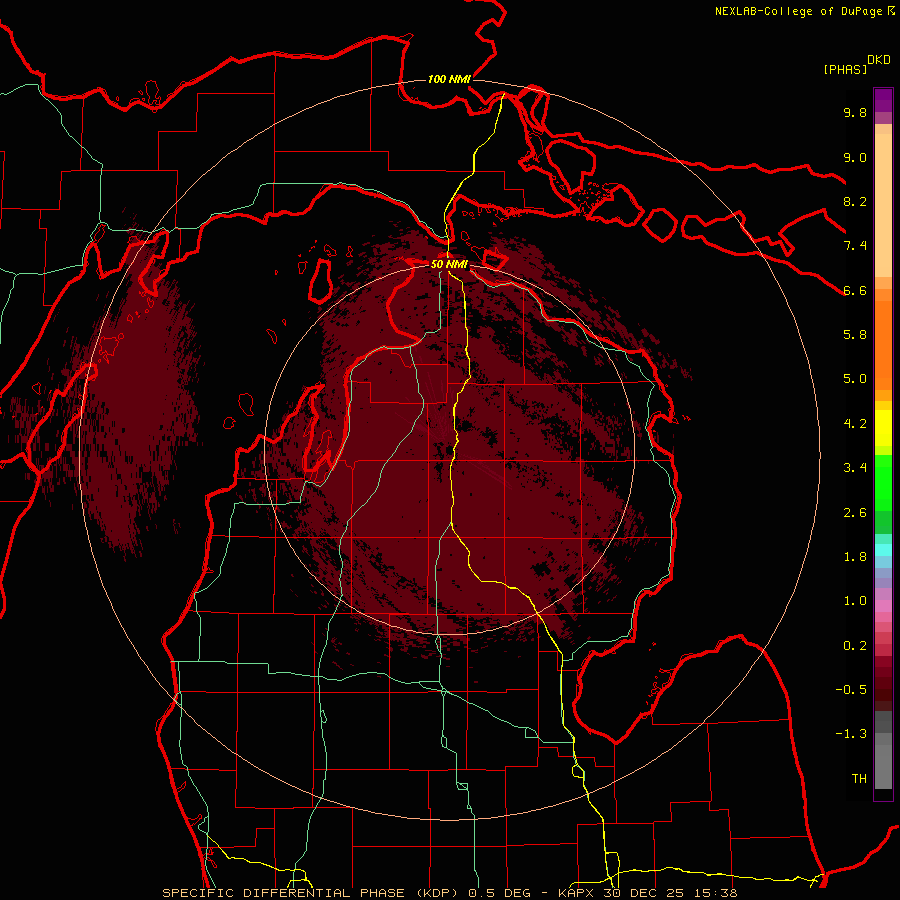The image size is (900, 900).
Task: Pick the bright yellow band on the color bar
Action: pyautogui.click(x=883, y=428)
